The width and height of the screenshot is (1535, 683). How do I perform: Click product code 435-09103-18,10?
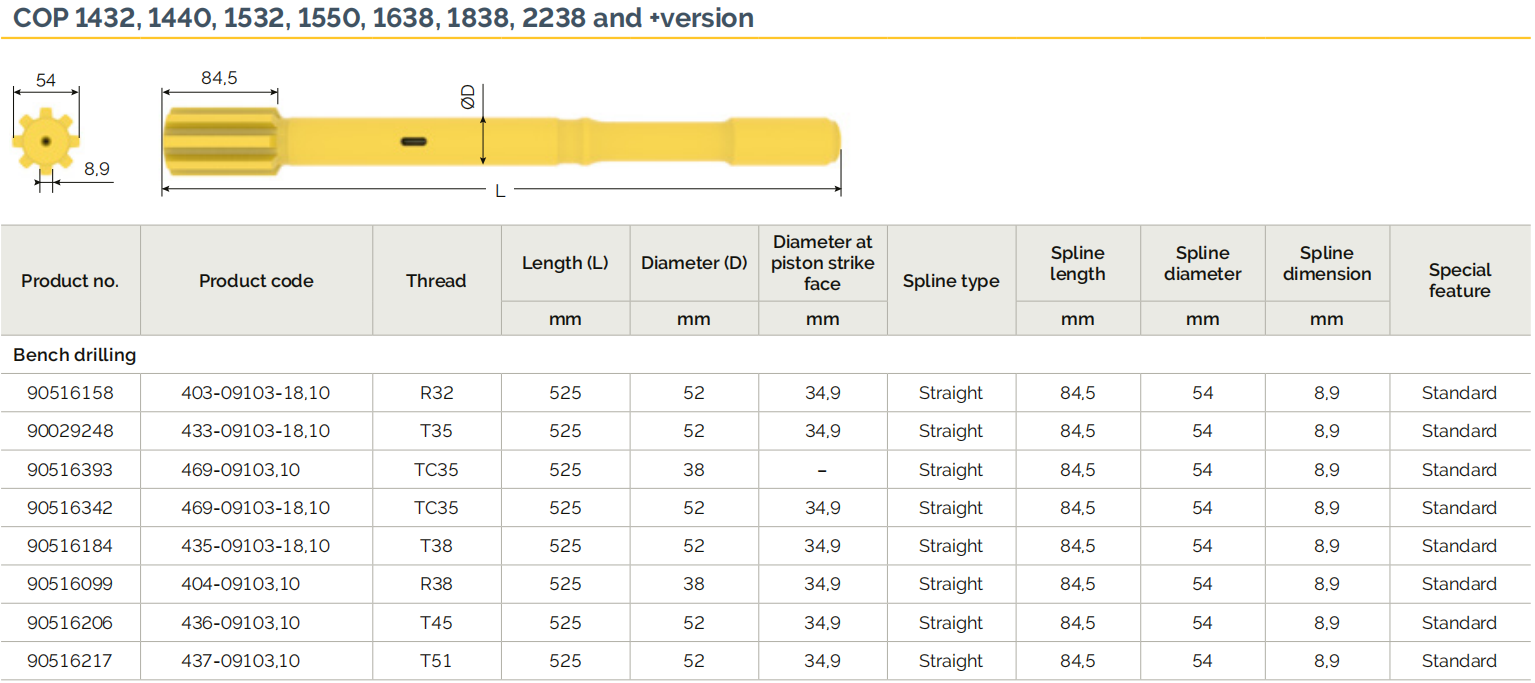256,546
